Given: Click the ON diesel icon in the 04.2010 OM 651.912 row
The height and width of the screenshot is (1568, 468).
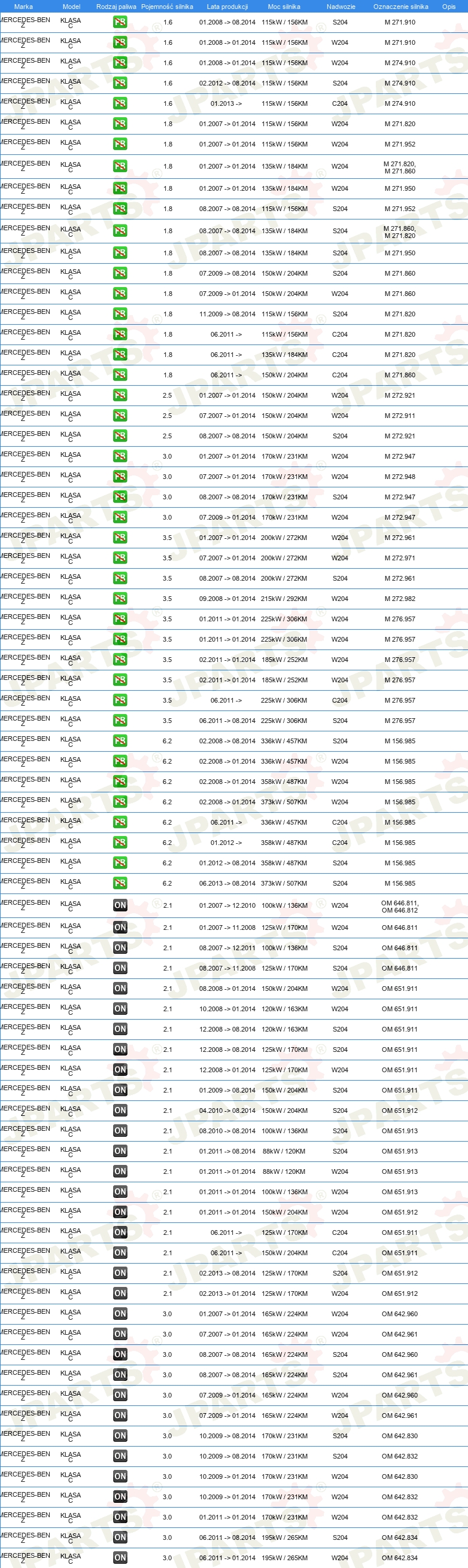Looking at the screenshot, I should click(120, 1111).
